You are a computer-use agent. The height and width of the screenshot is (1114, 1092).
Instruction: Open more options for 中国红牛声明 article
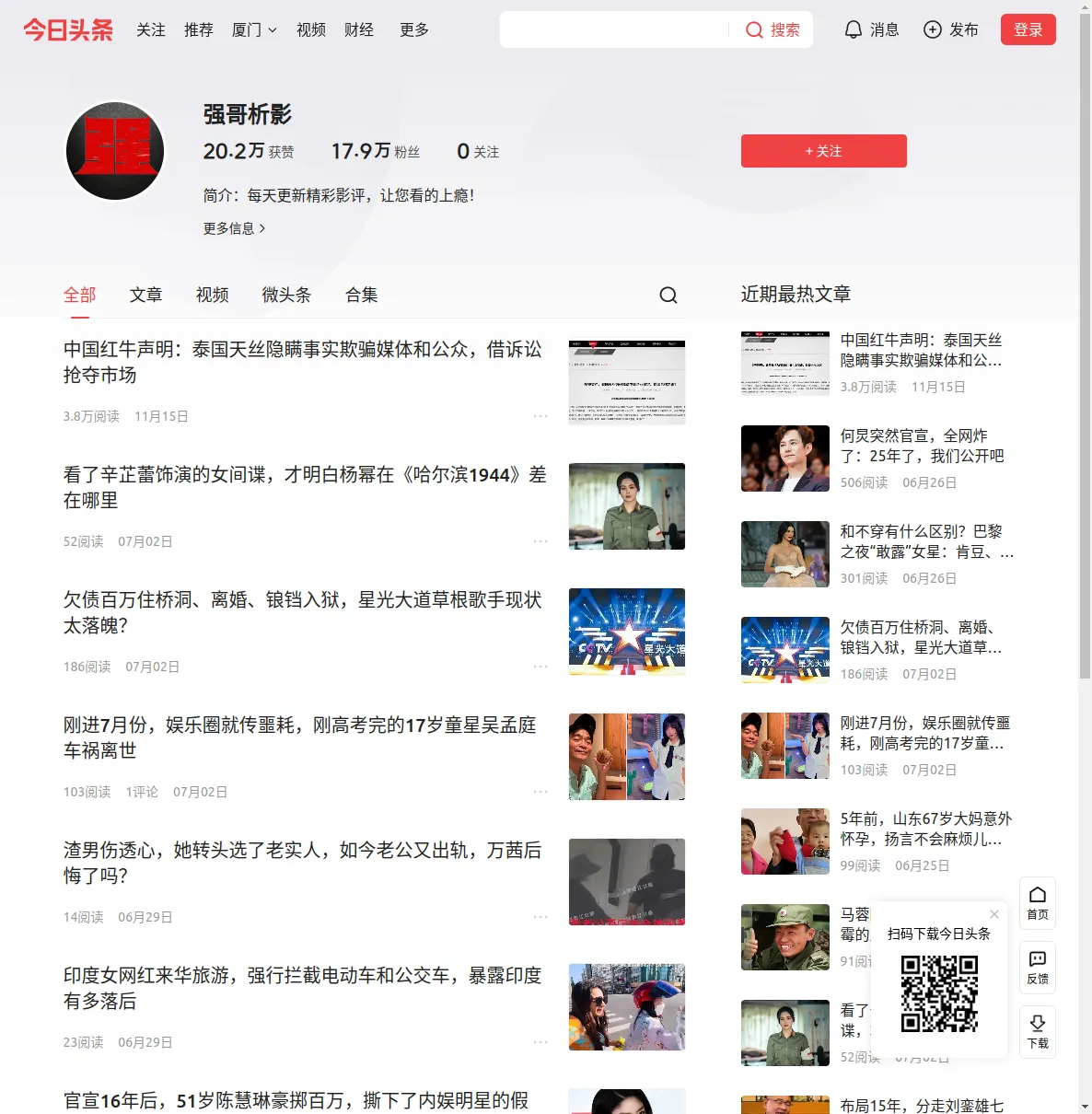click(540, 416)
